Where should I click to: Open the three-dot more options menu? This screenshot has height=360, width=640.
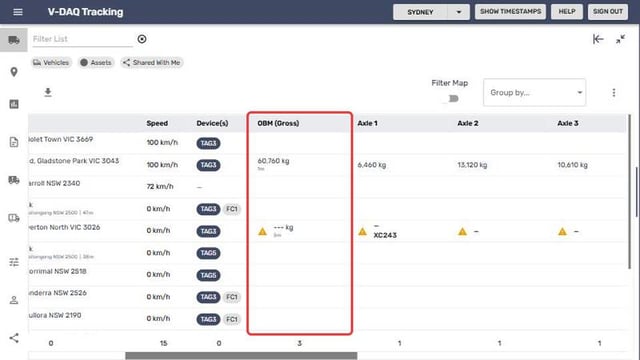click(x=613, y=93)
